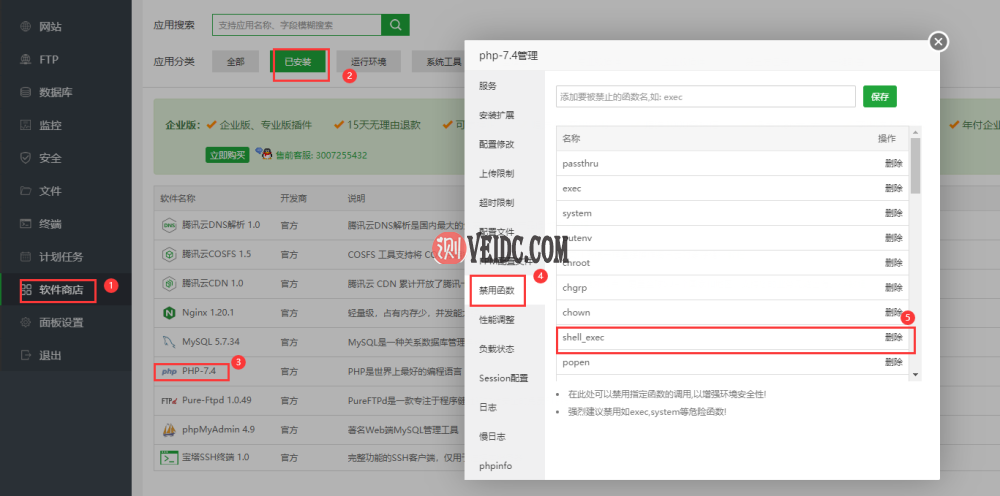Click the 立即购买 purchase button
The width and height of the screenshot is (1000, 496).
point(227,155)
